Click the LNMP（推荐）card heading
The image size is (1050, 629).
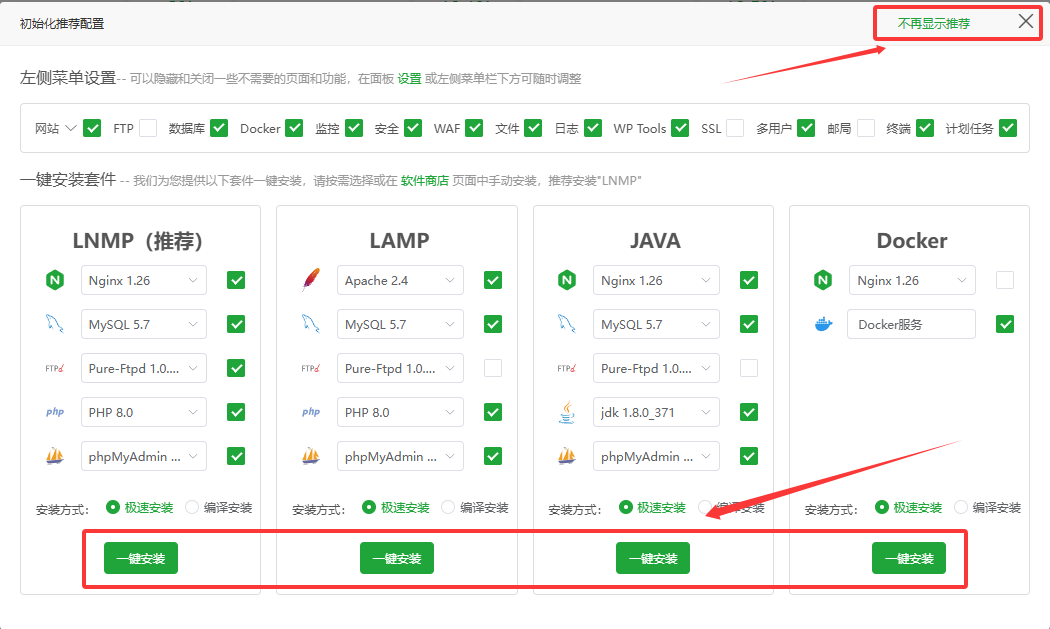[x=138, y=240]
